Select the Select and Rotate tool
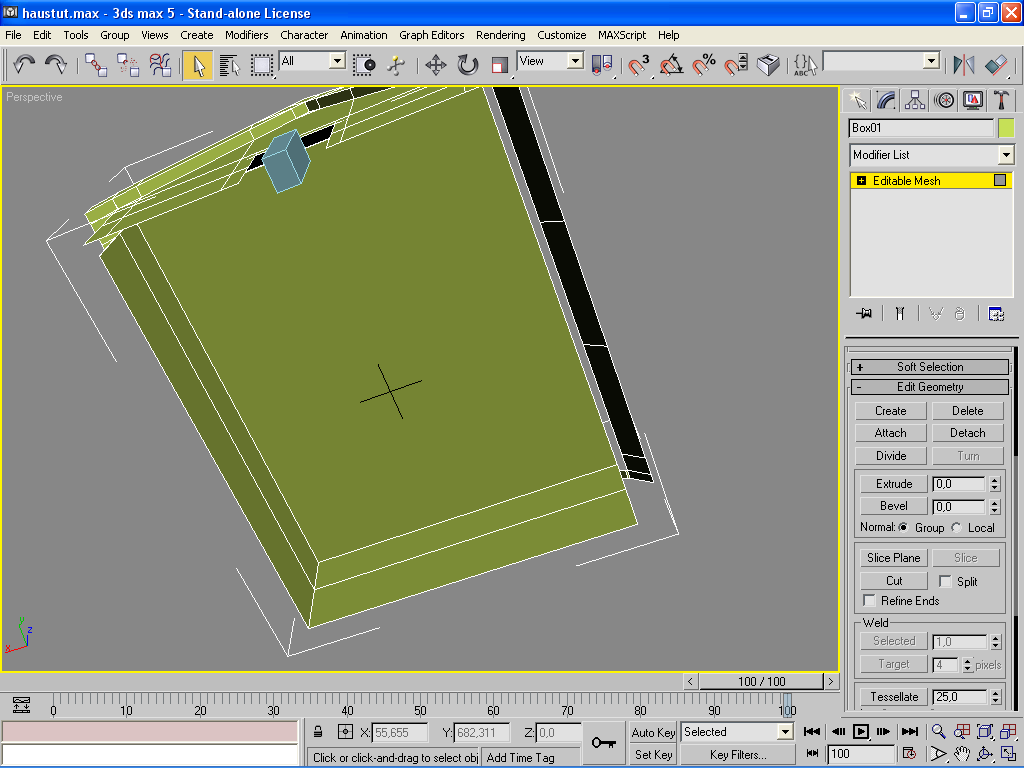1024x768 pixels. [x=468, y=65]
